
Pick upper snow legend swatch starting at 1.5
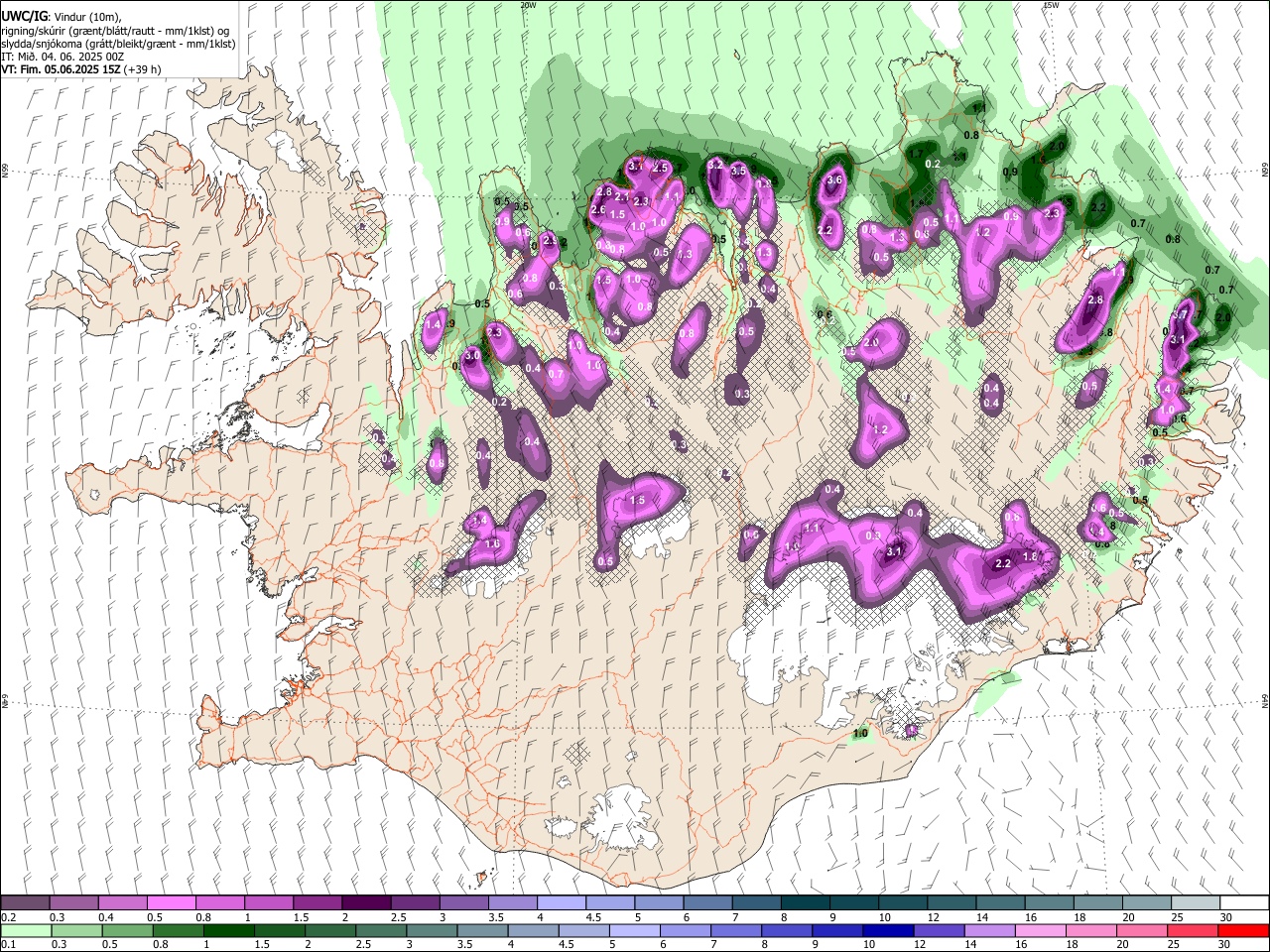point(317,902)
